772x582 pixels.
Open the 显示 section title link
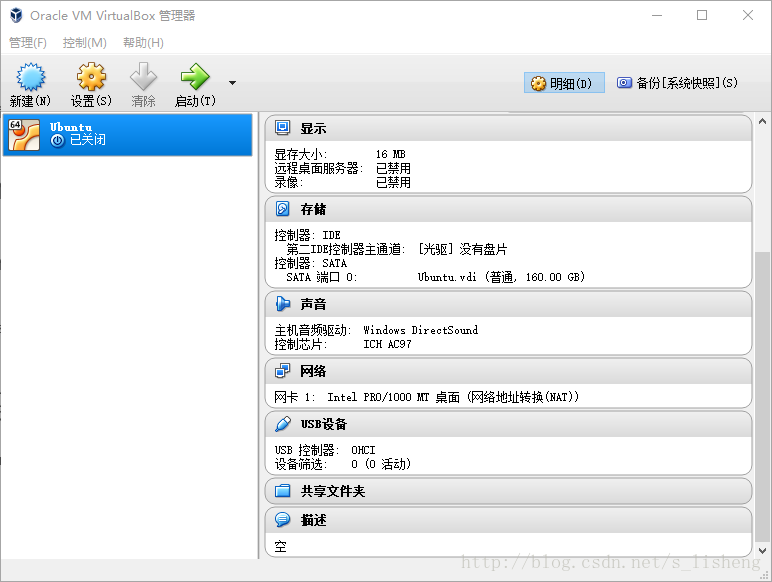[x=313, y=129]
